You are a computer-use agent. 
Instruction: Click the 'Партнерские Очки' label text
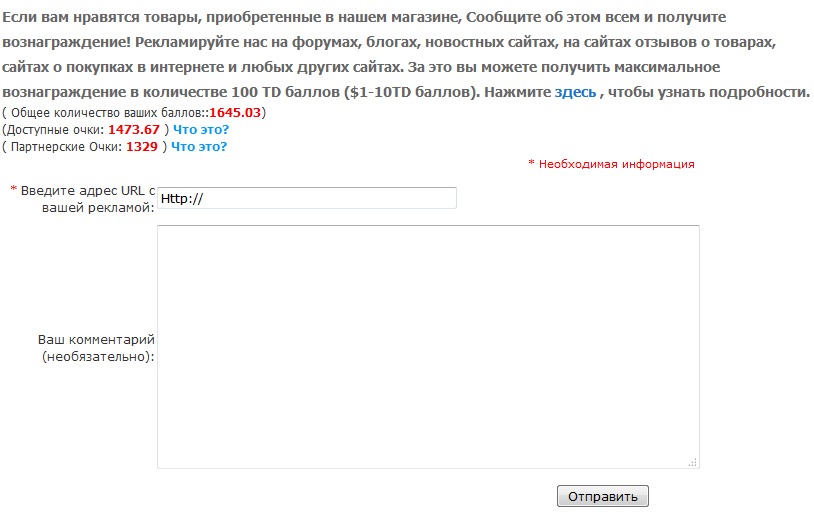tap(65, 147)
